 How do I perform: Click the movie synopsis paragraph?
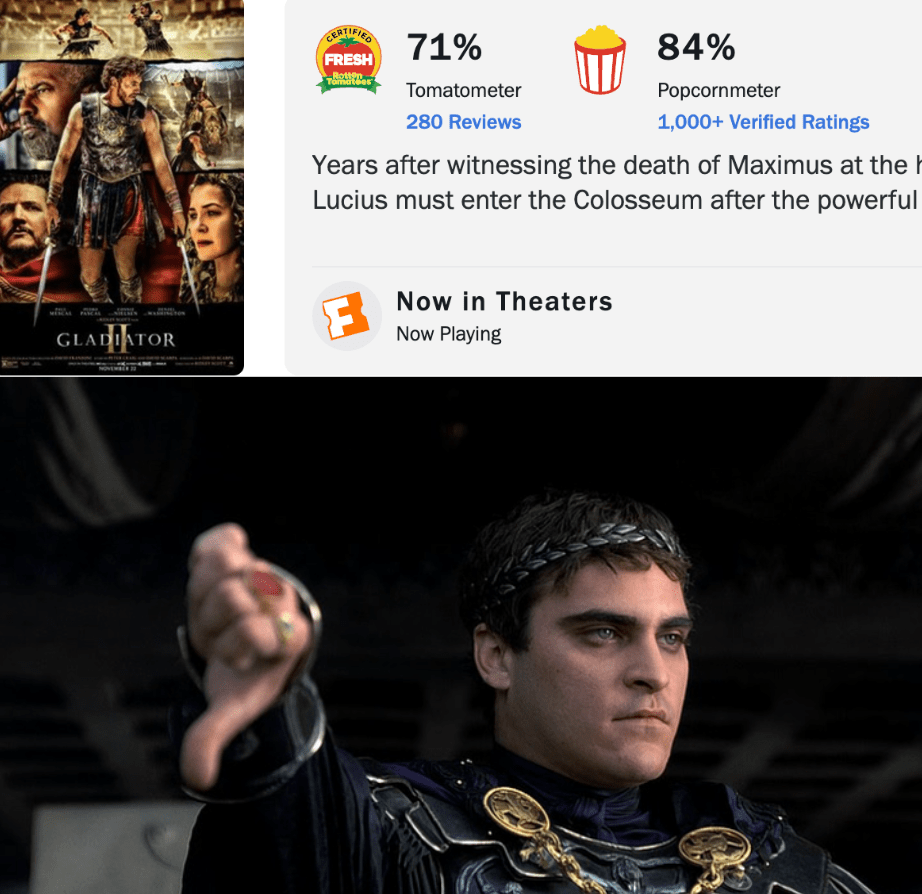(616, 182)
